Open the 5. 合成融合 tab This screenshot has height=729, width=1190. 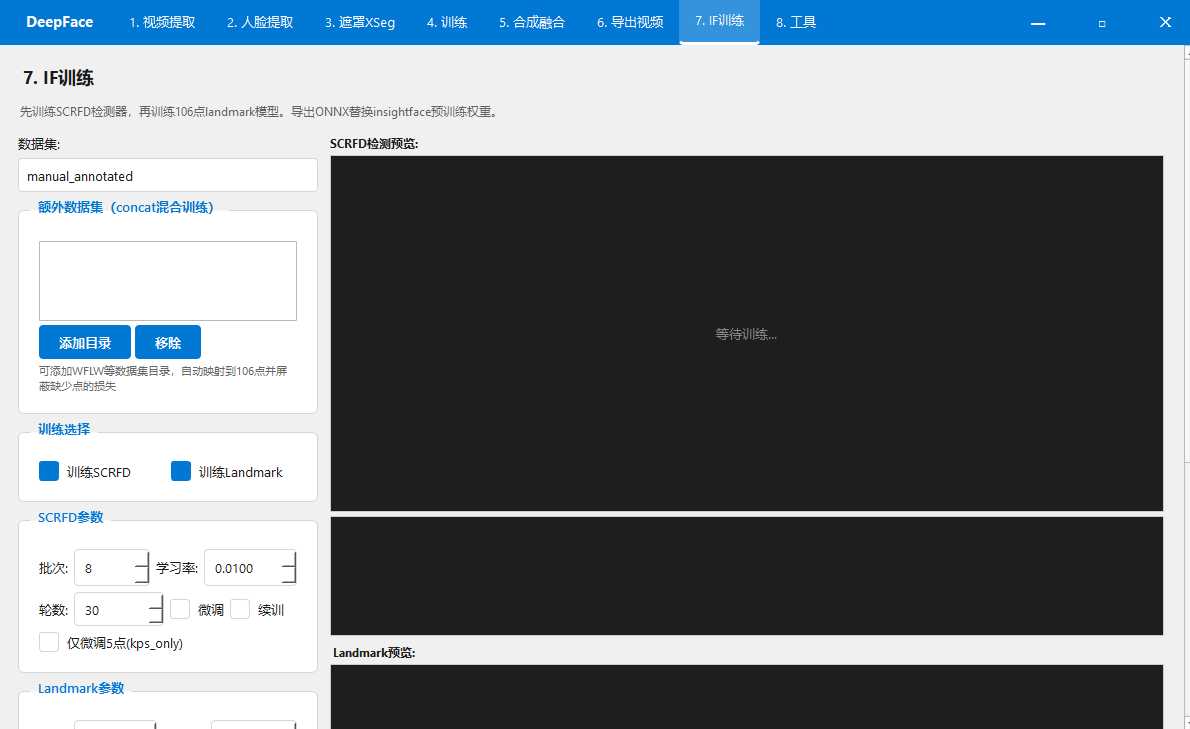click(532, 22)
